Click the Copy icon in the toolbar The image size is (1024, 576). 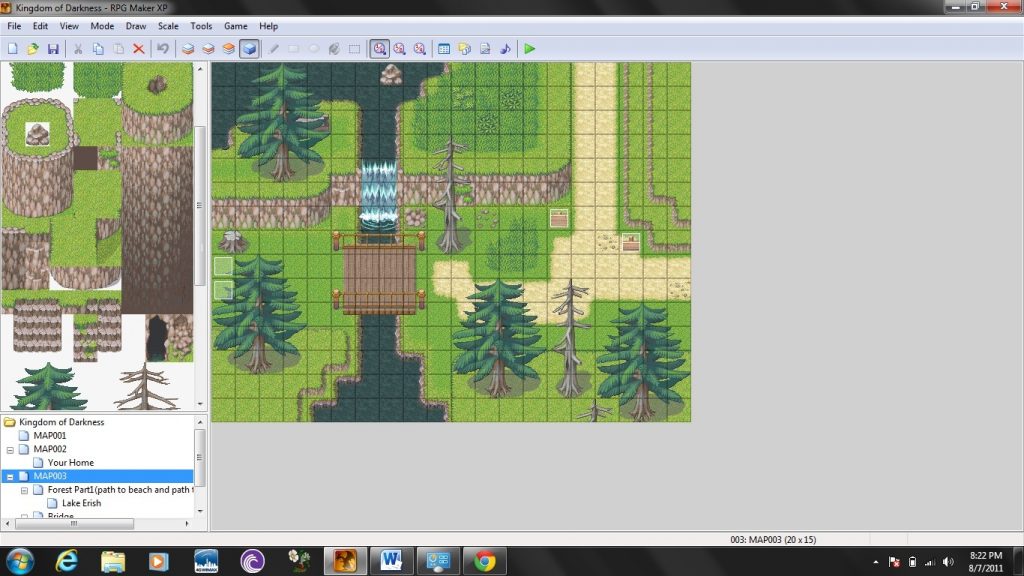click(x=98, y=49)
